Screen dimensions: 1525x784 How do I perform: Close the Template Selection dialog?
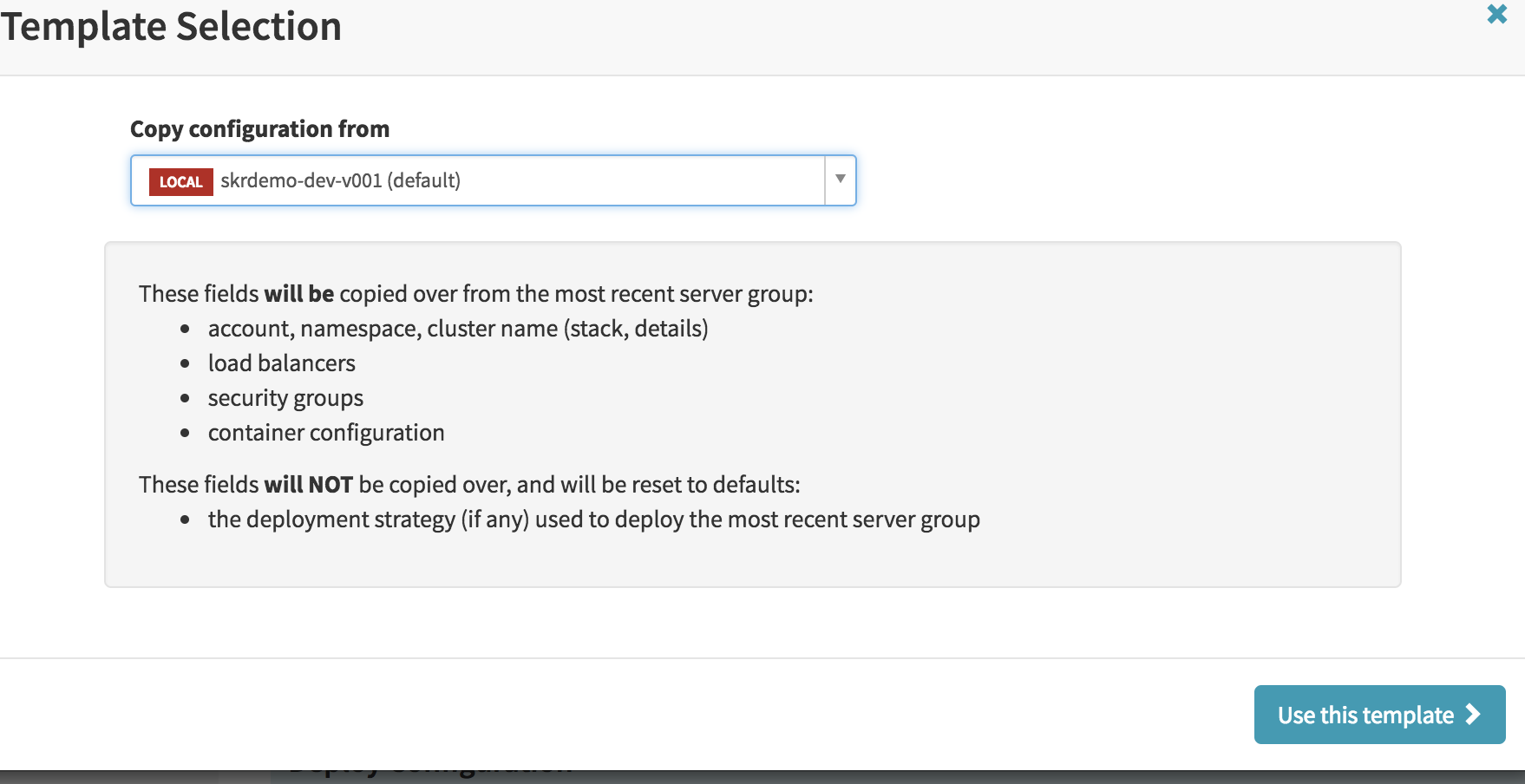coord(1496,15)
